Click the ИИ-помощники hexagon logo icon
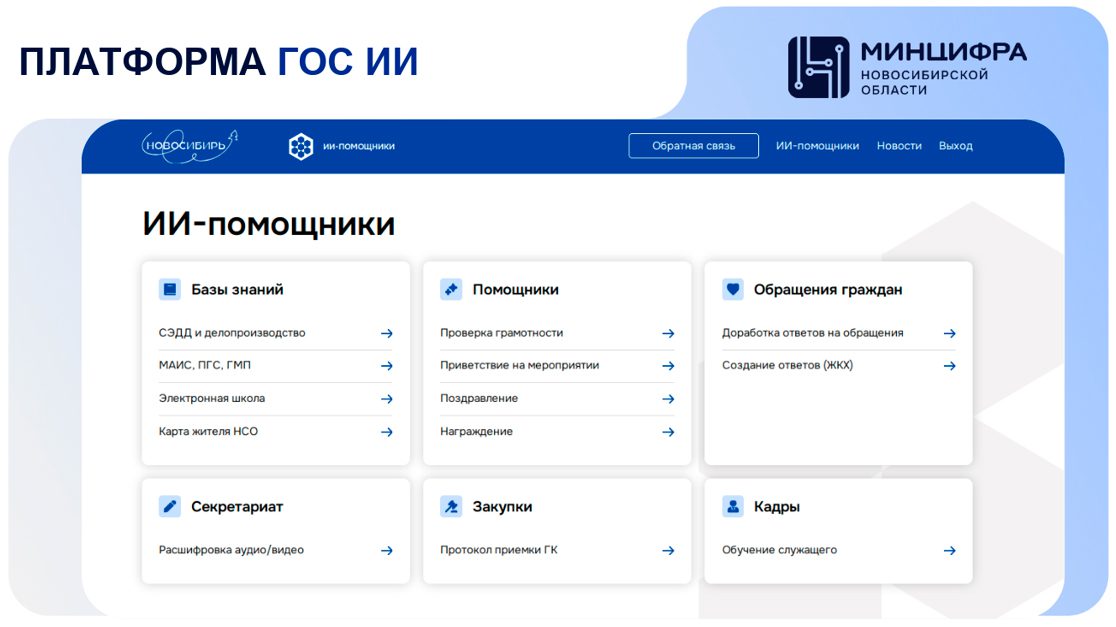The image size is (1116, 627). tap(301, 146)
